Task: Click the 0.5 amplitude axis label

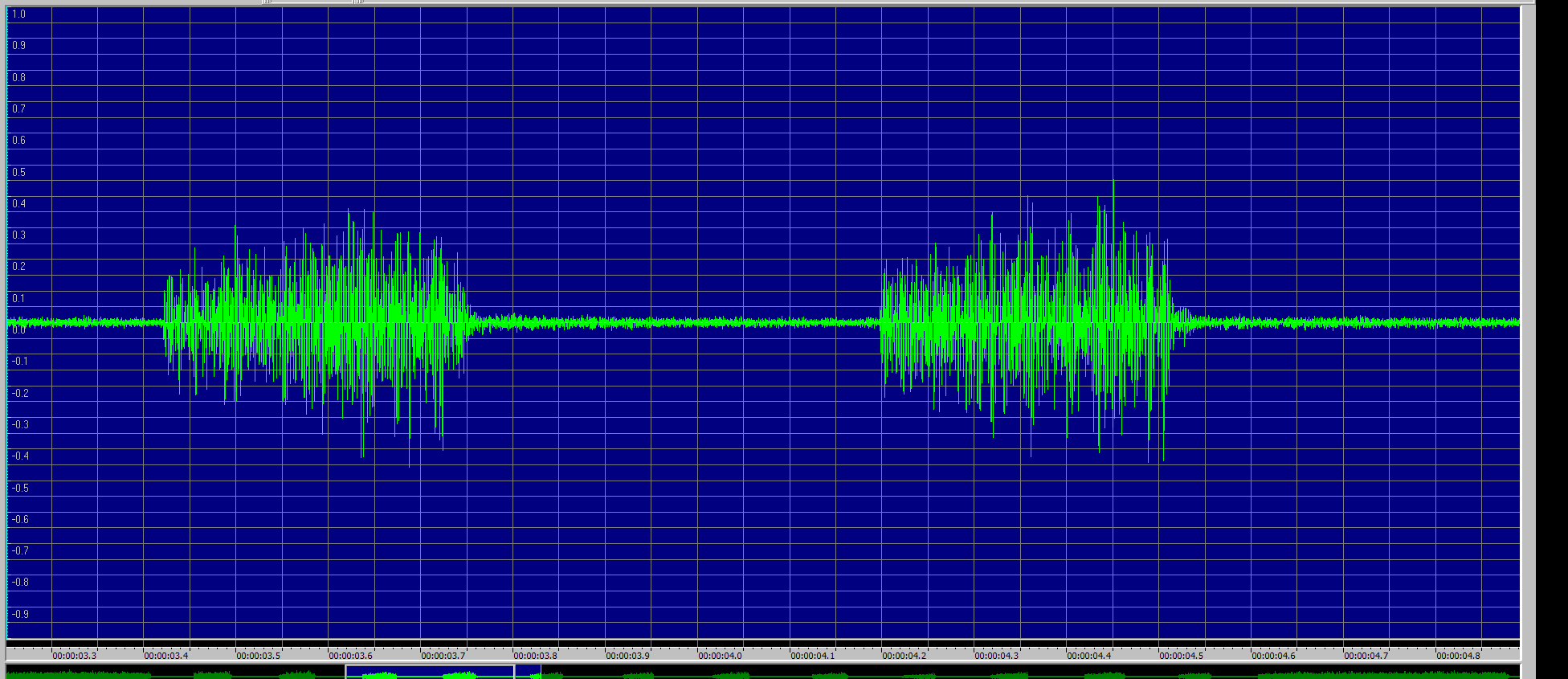Action: pyautogui.click(x=18, y=172)
